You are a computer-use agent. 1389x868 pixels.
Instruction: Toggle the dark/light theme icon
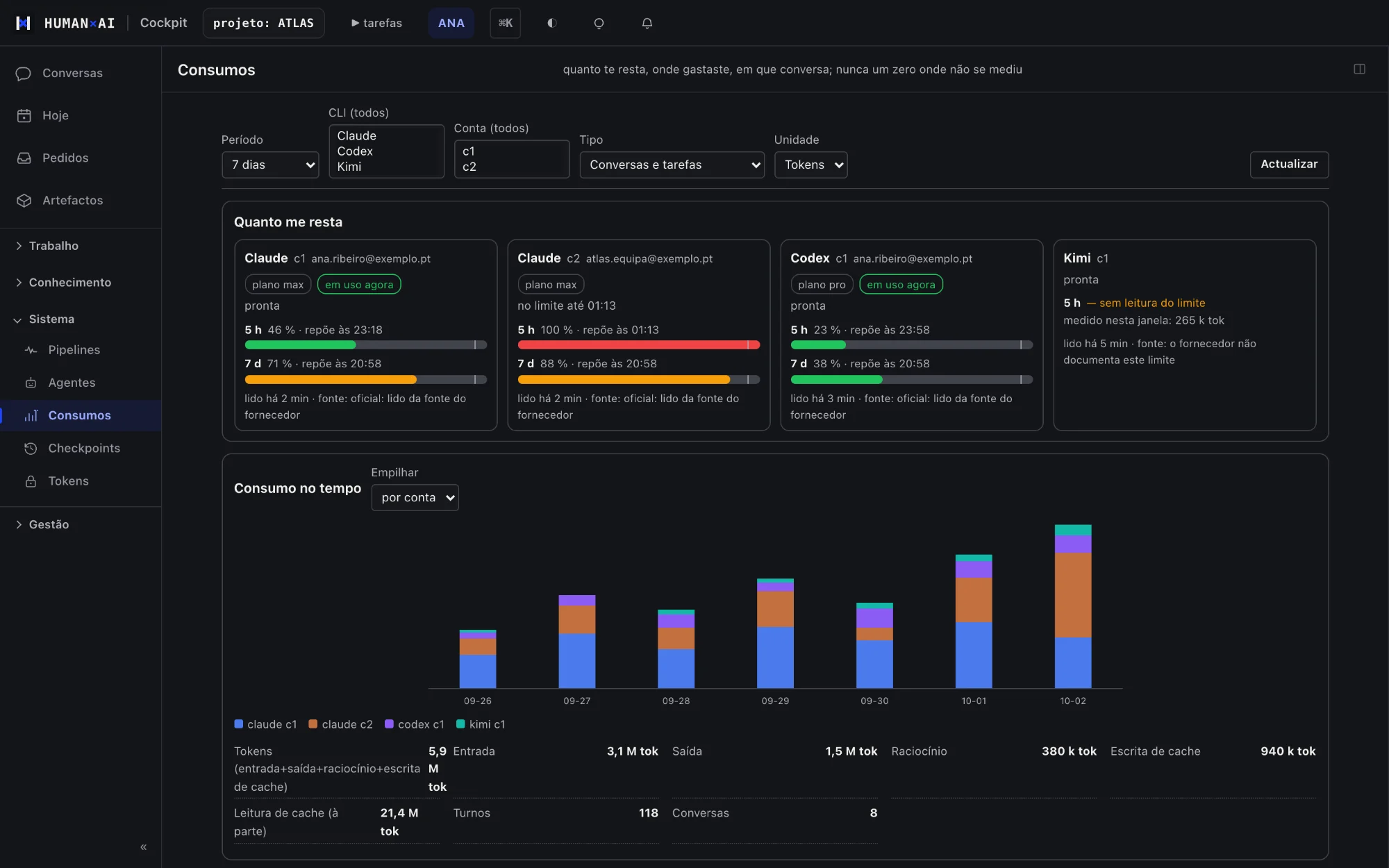click(x=552, y=23)
